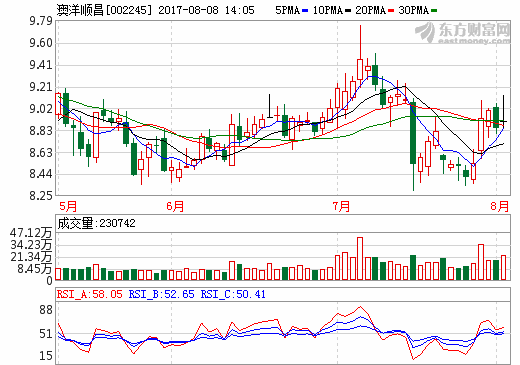Click the 34.23万 volume axis label
The image size is (520, 365).
click(31, 245)
